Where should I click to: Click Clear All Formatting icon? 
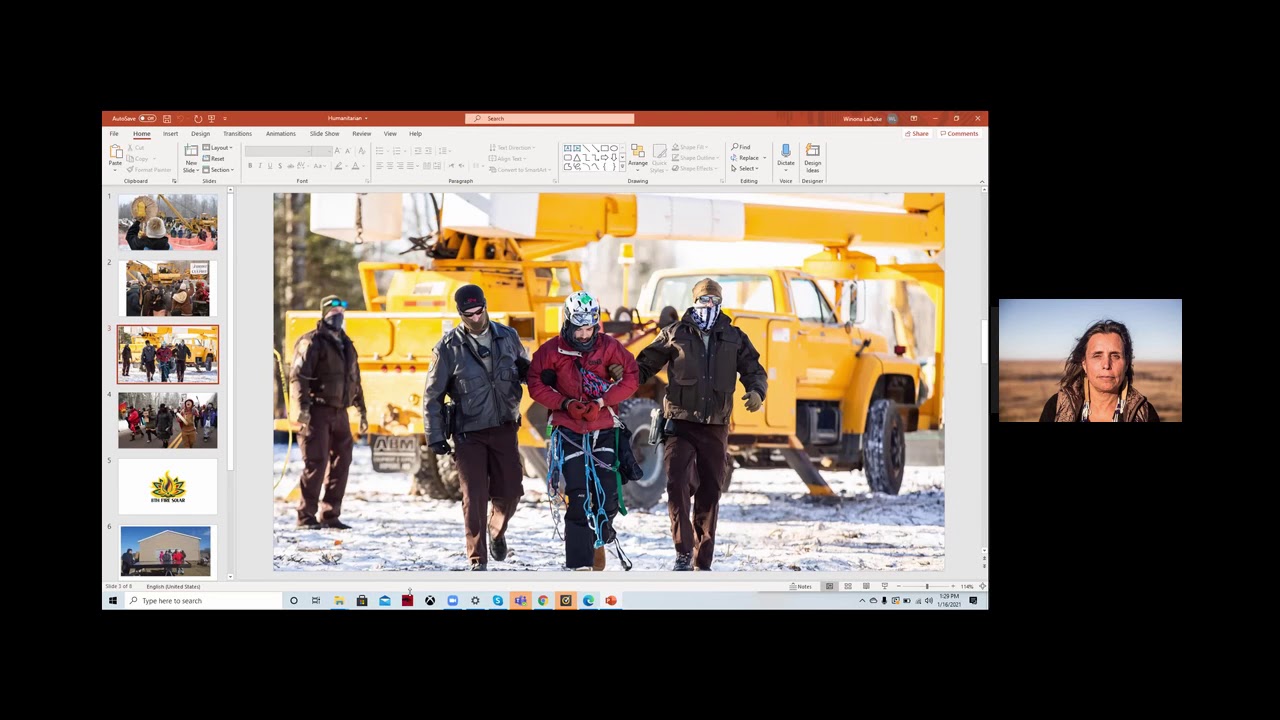pos(360,151)
